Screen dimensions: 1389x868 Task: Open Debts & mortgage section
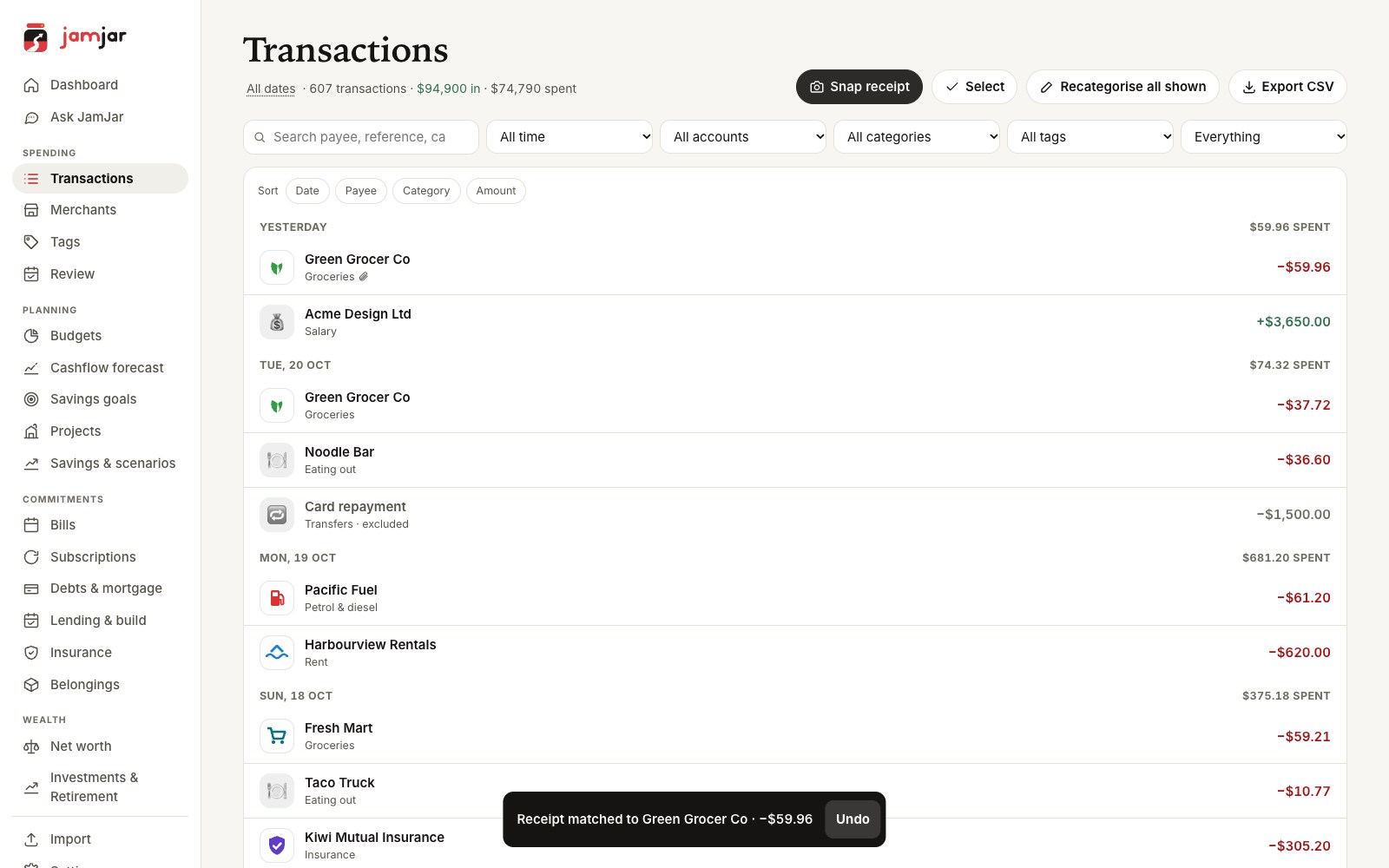coord(100,589)
